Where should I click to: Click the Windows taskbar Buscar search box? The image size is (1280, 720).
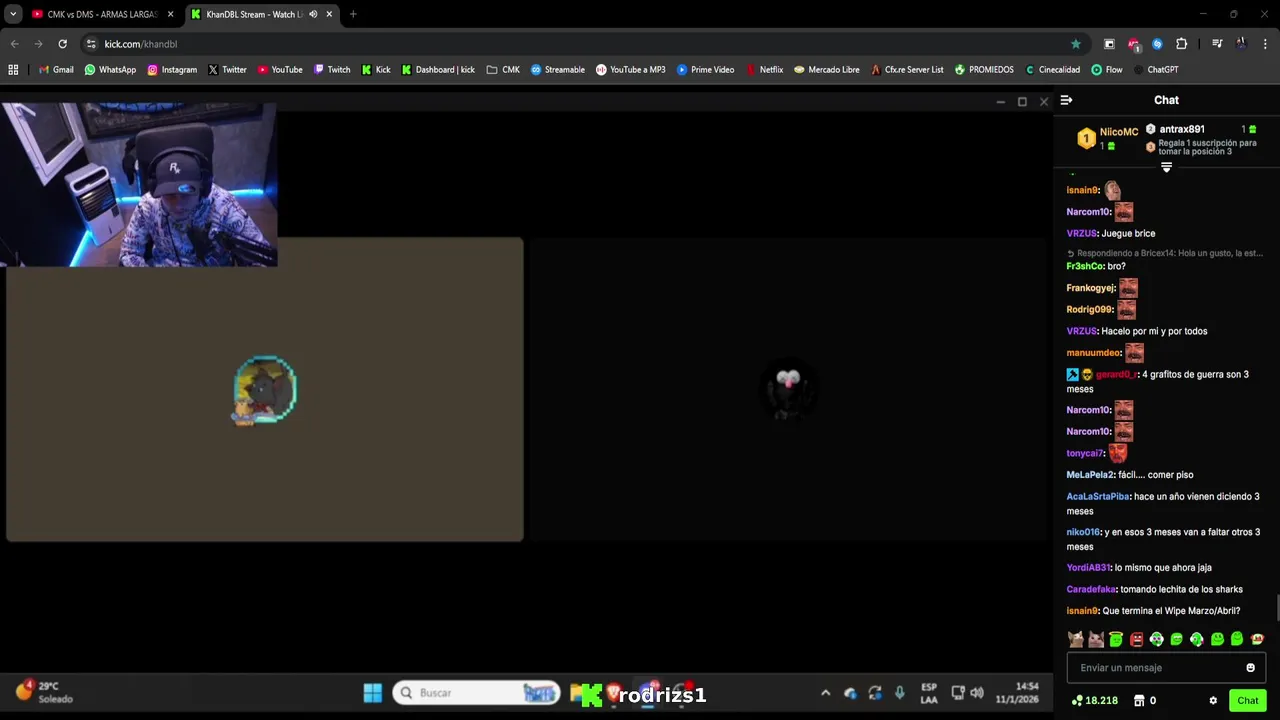[476, 693]
